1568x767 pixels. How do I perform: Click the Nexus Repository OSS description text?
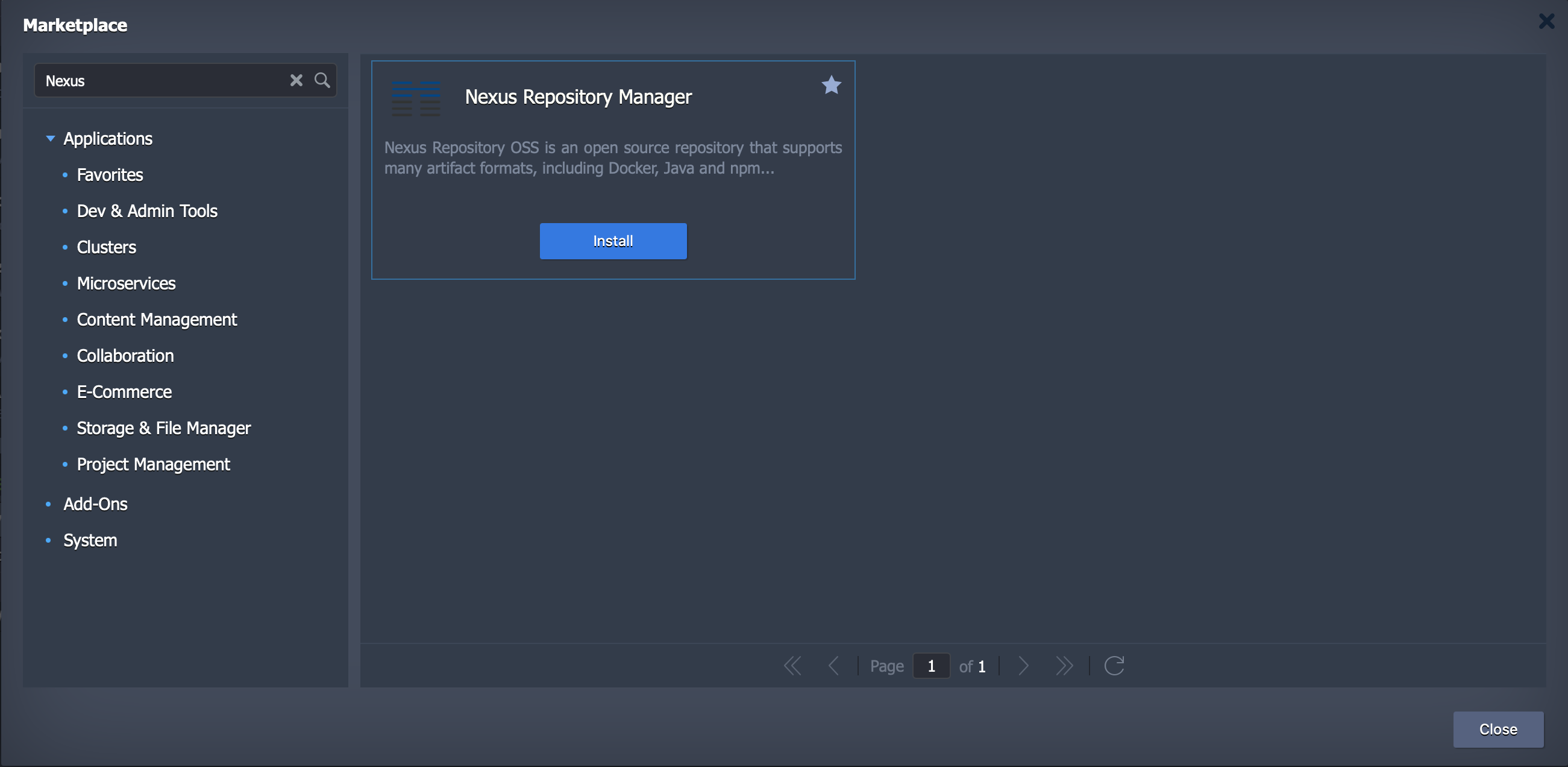click(x=613, y=158)
